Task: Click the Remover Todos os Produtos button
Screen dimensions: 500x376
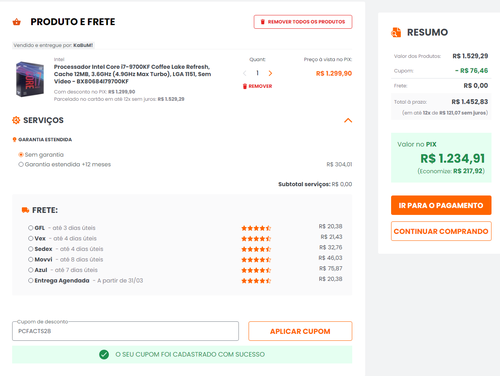Action: [x=303, y=22]
